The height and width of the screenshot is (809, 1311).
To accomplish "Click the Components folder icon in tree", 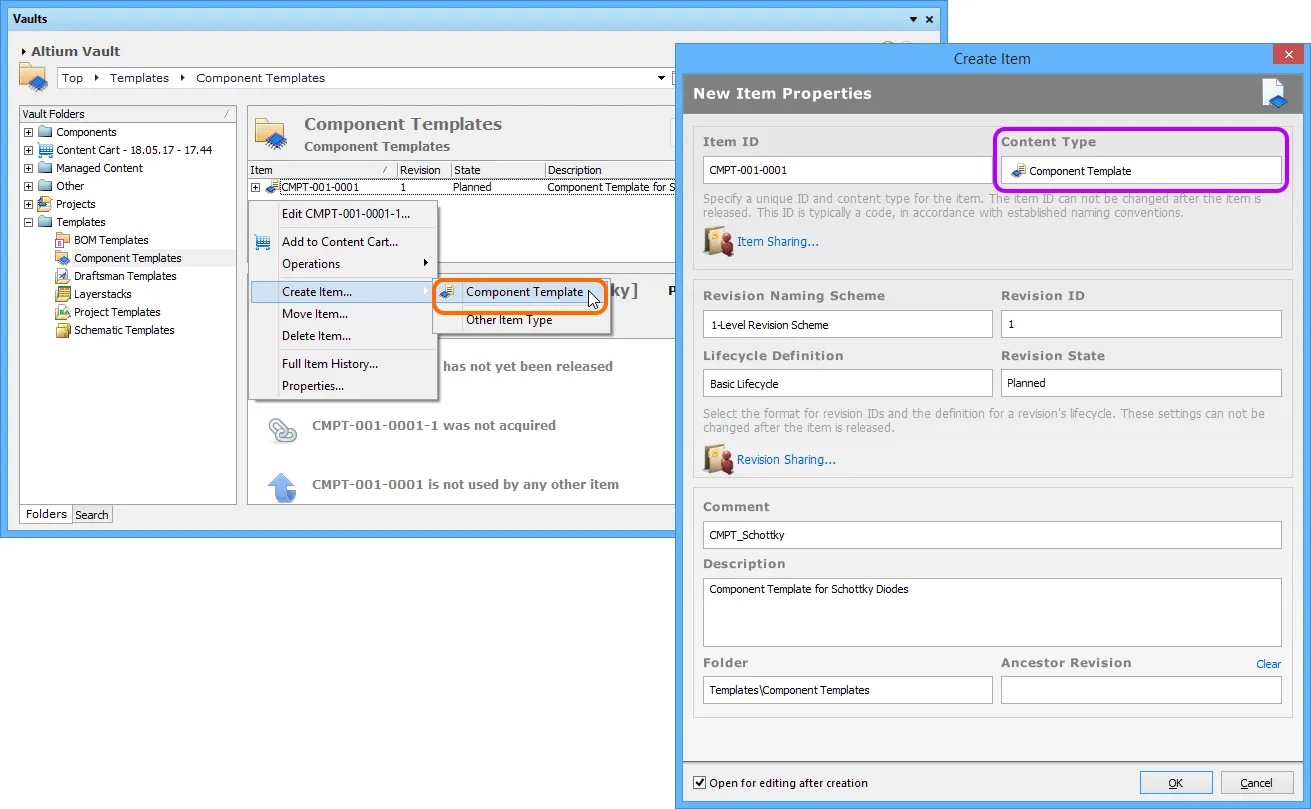I will pyautogui.click(x=45, y=132).
